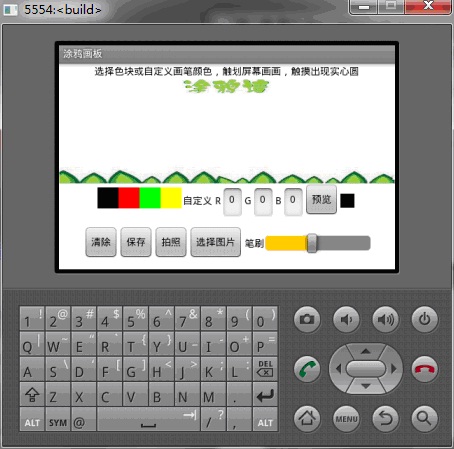Click the emulator back arrow button

tap(385, 418)
